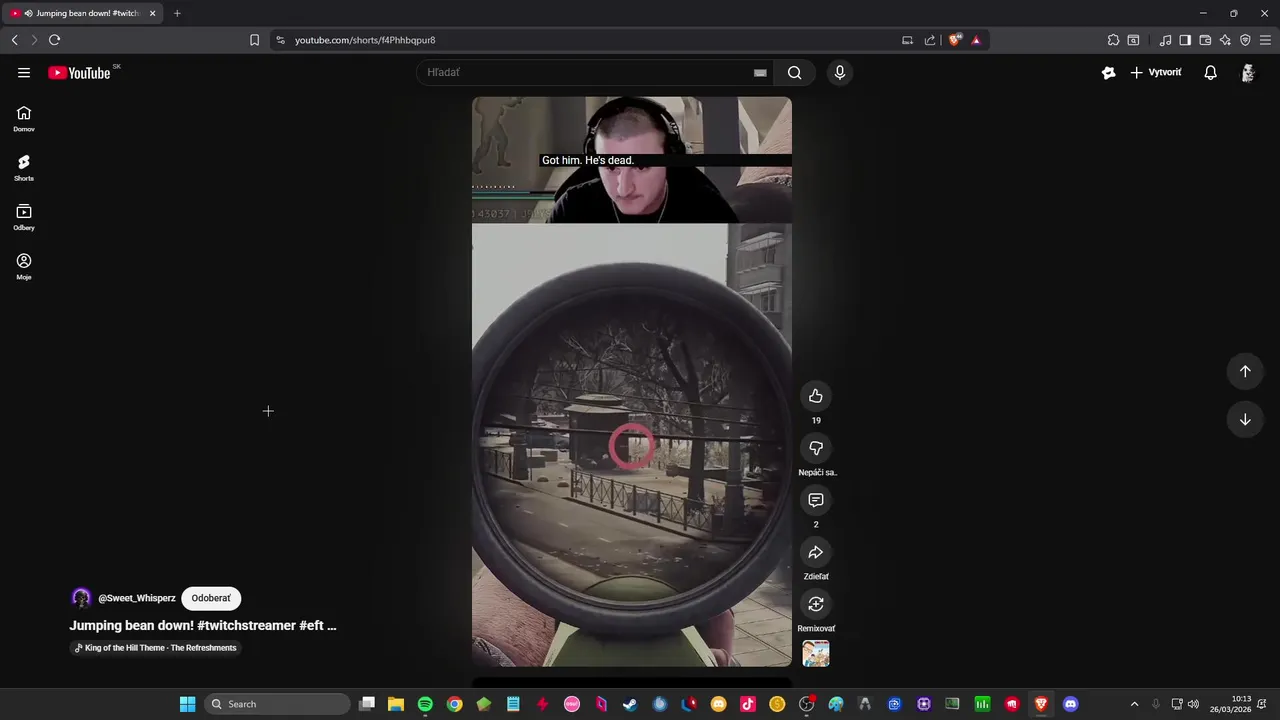Close the Jumping bean down! tab
1280x720 pixels.
tap(153, 13)
